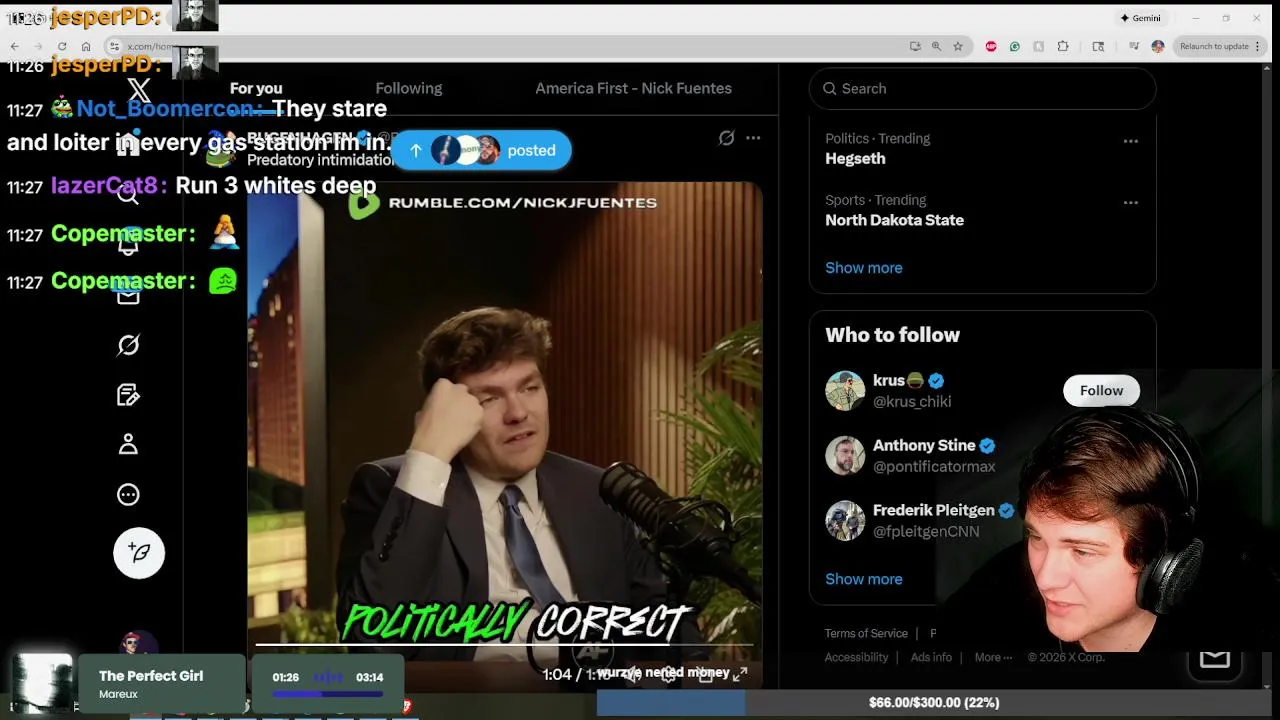Open the floating messages envelope at bottom right
The image size is (1280, 720).
click(1215, 658)
